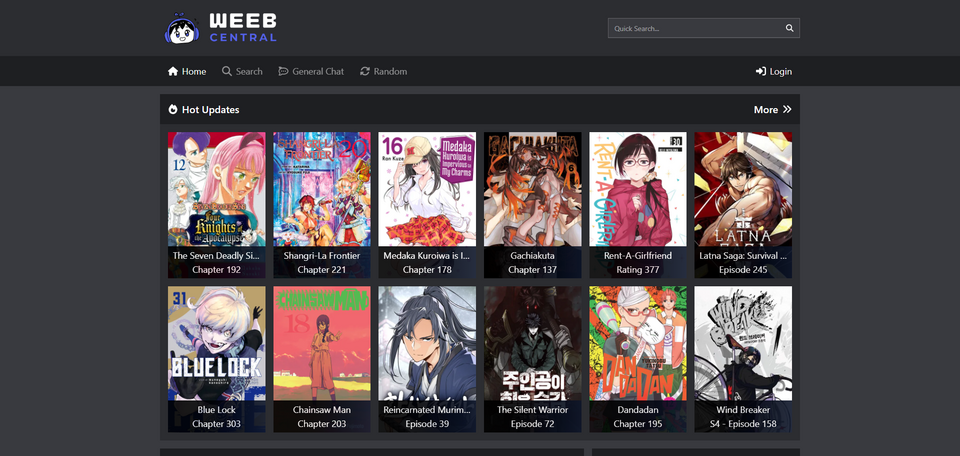Click the 'Hot Updates' heading text

[211, 110]
